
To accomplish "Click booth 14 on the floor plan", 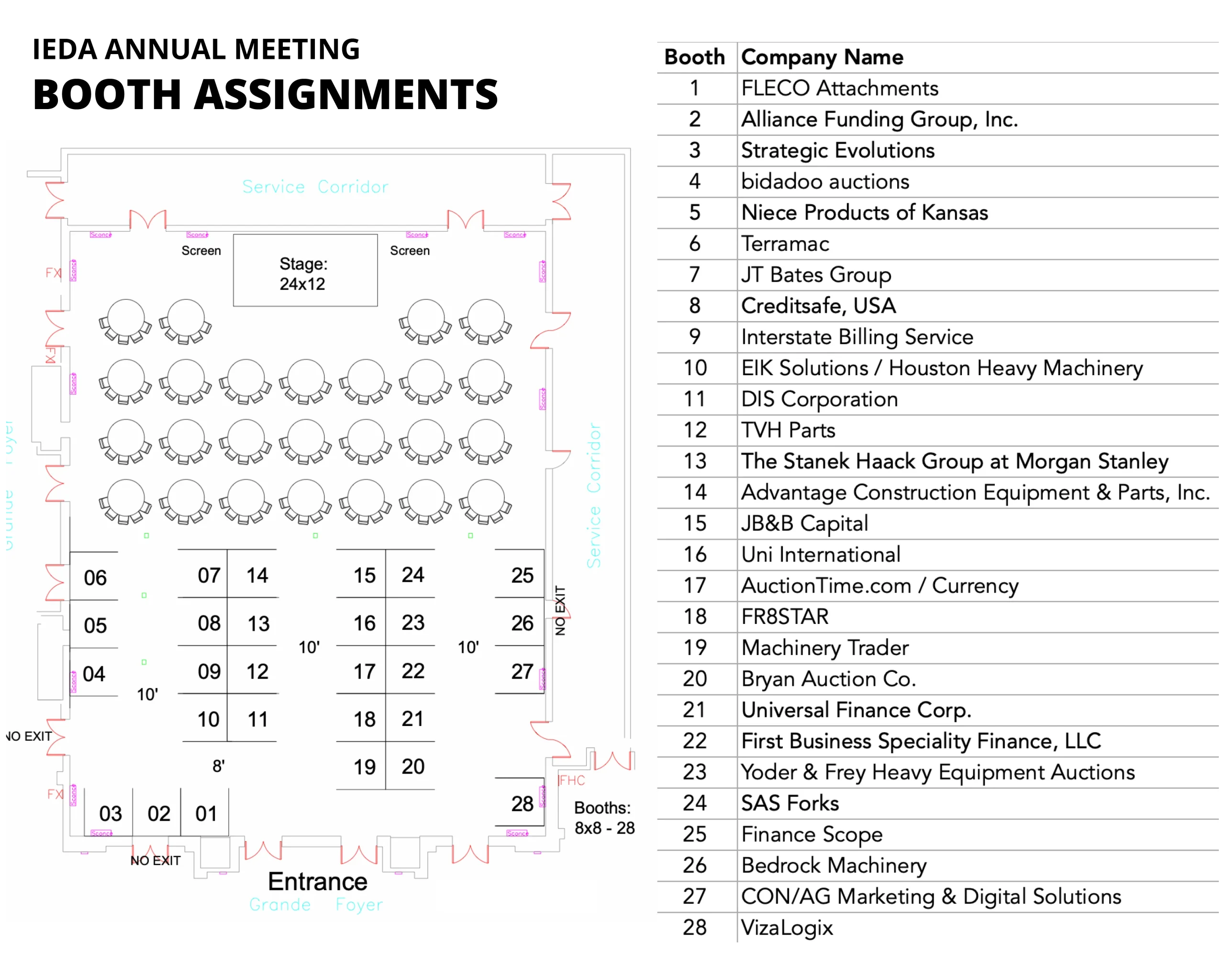I will coord(257,576).
